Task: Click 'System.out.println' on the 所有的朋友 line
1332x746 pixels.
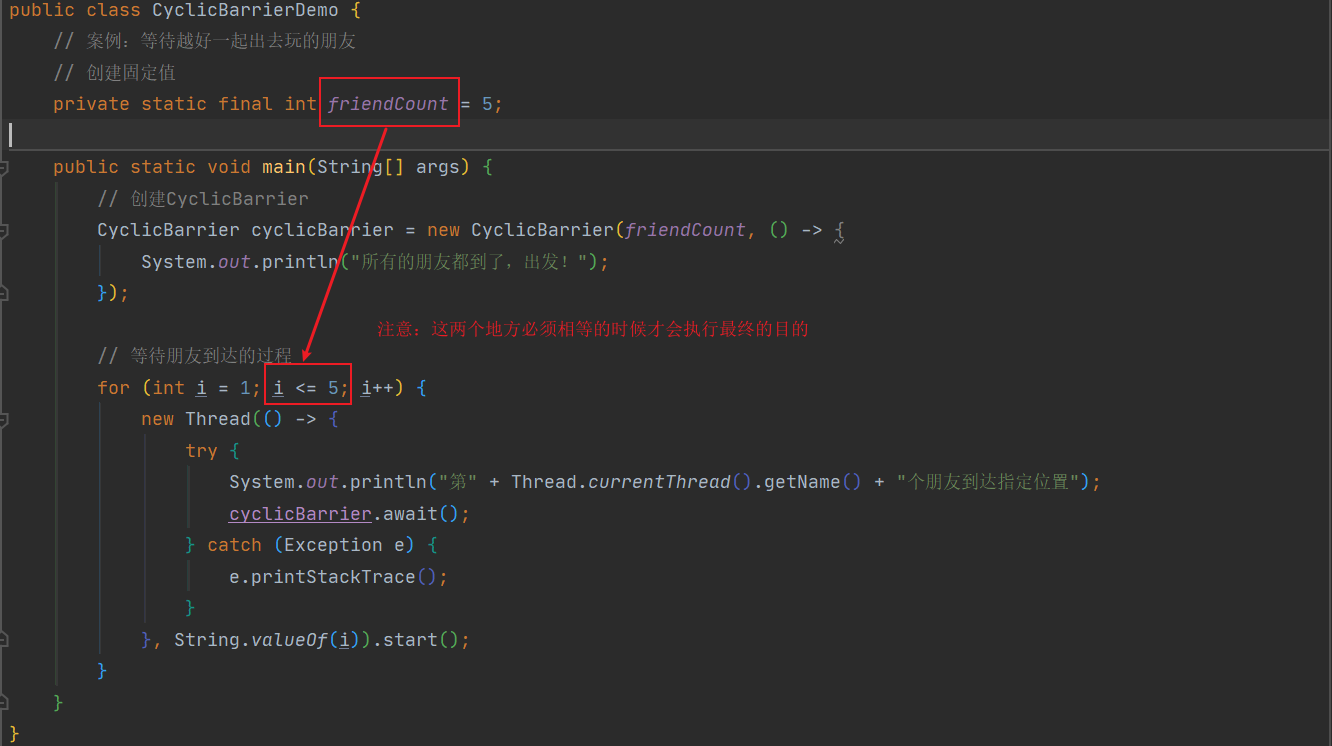Action: point(240,262)
